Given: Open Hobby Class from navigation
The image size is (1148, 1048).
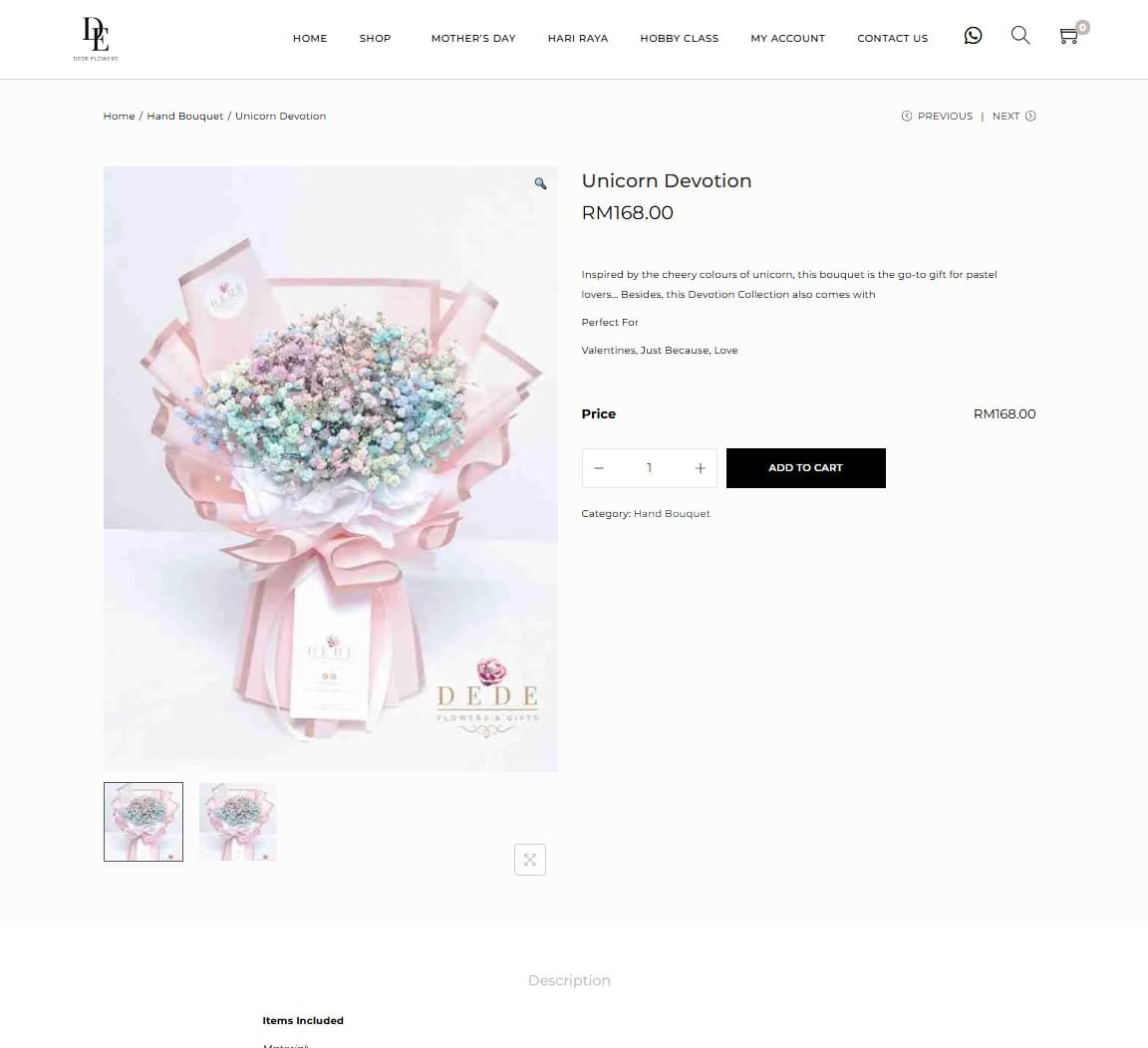Looking at the screenshot, I should point(680,38).
